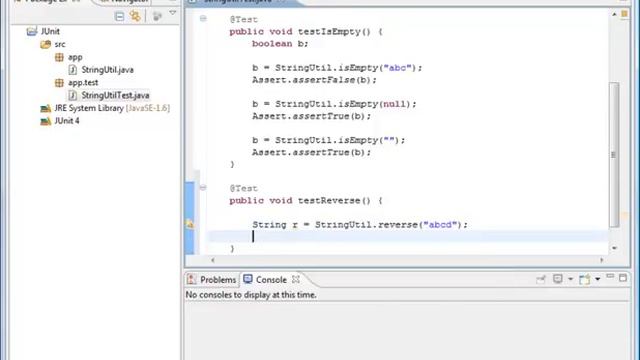
Task: Click the src source folder icon
Action: [x=45, y=44]
